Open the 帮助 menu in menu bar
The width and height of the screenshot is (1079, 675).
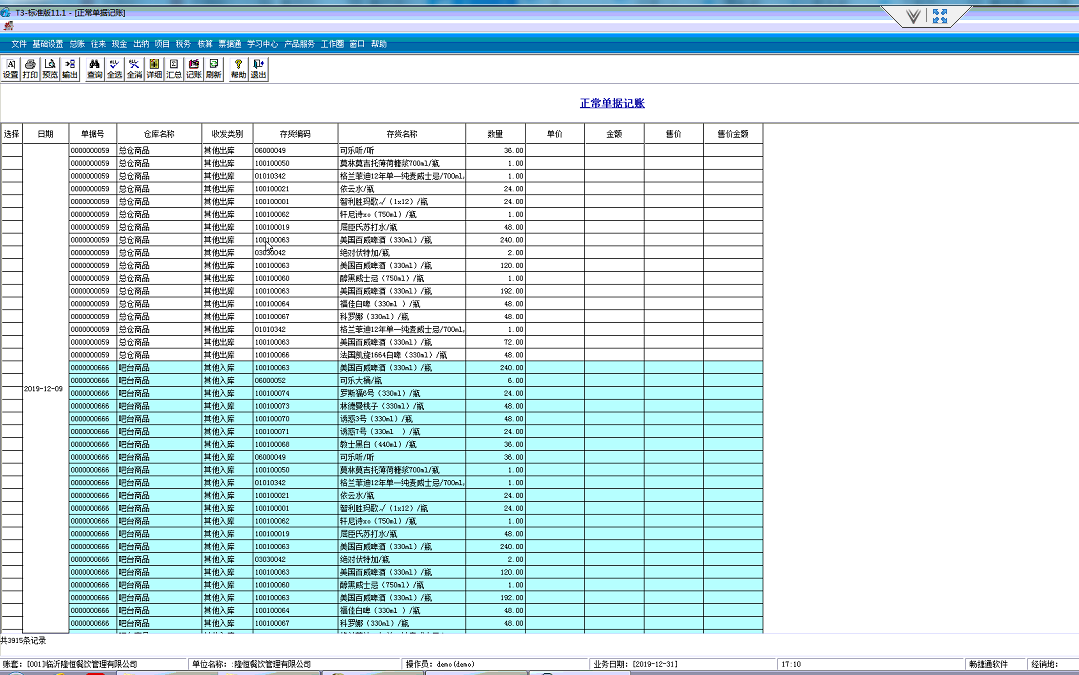(x=379, y=44)
